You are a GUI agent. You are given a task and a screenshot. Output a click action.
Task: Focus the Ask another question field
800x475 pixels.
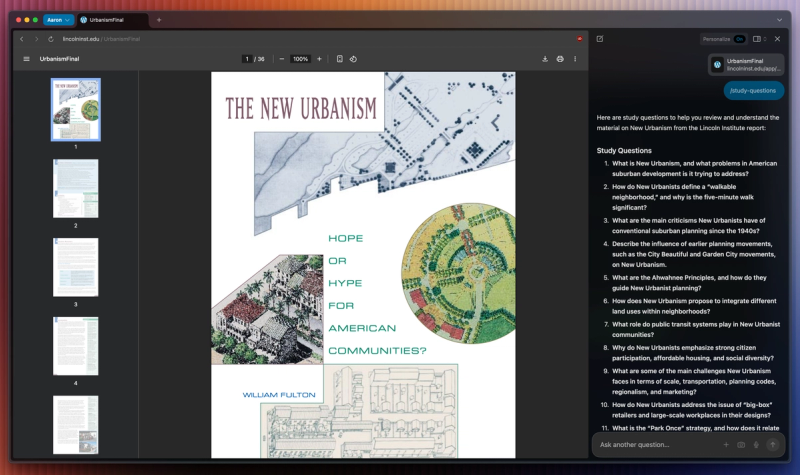657,445
